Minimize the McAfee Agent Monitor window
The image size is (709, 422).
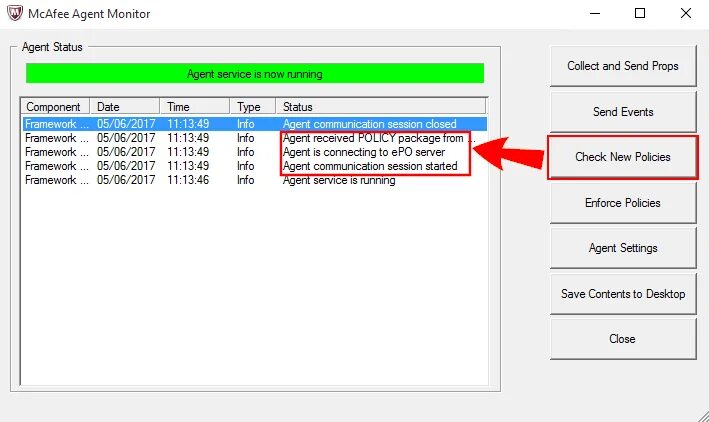coord(595,13)
